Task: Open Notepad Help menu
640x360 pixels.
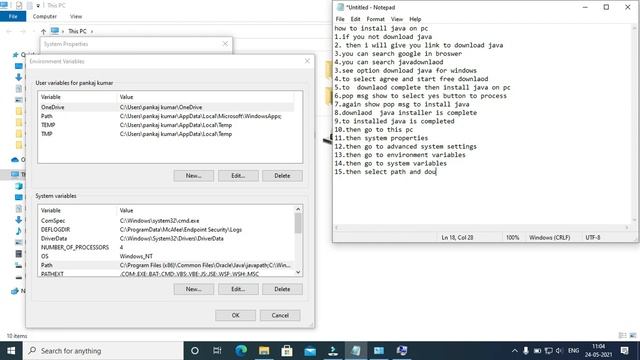Action: 415,19
